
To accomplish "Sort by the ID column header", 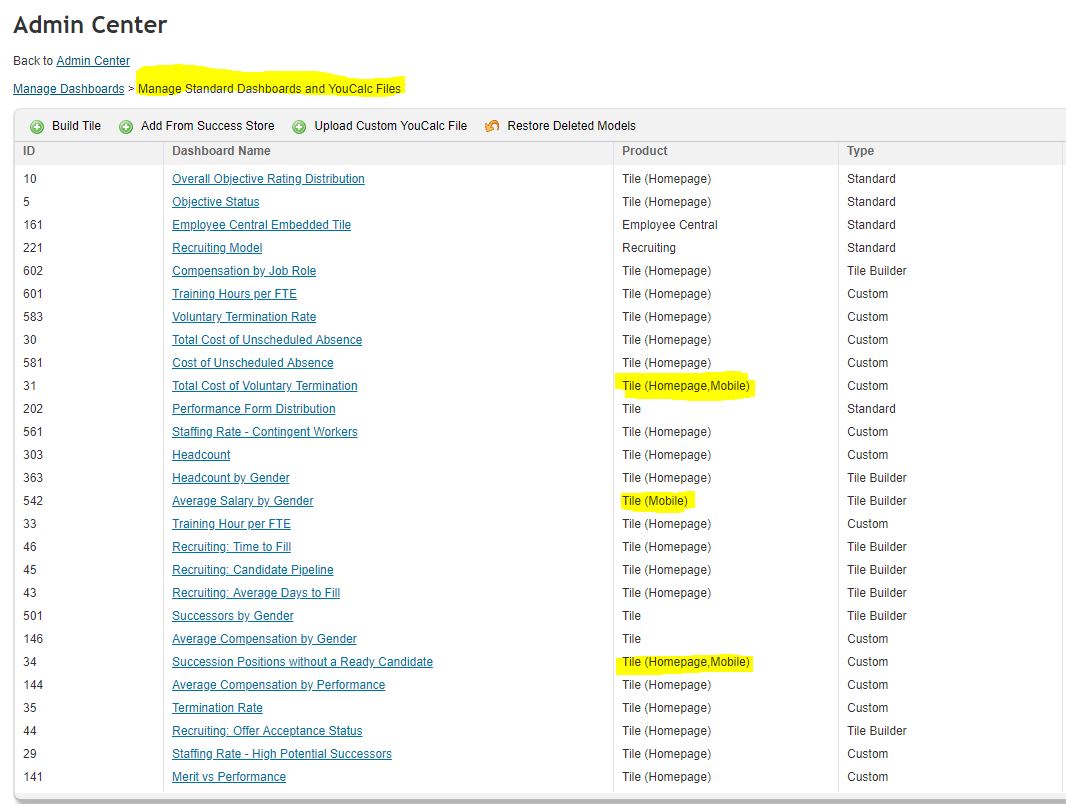I will tap(29, 151).
